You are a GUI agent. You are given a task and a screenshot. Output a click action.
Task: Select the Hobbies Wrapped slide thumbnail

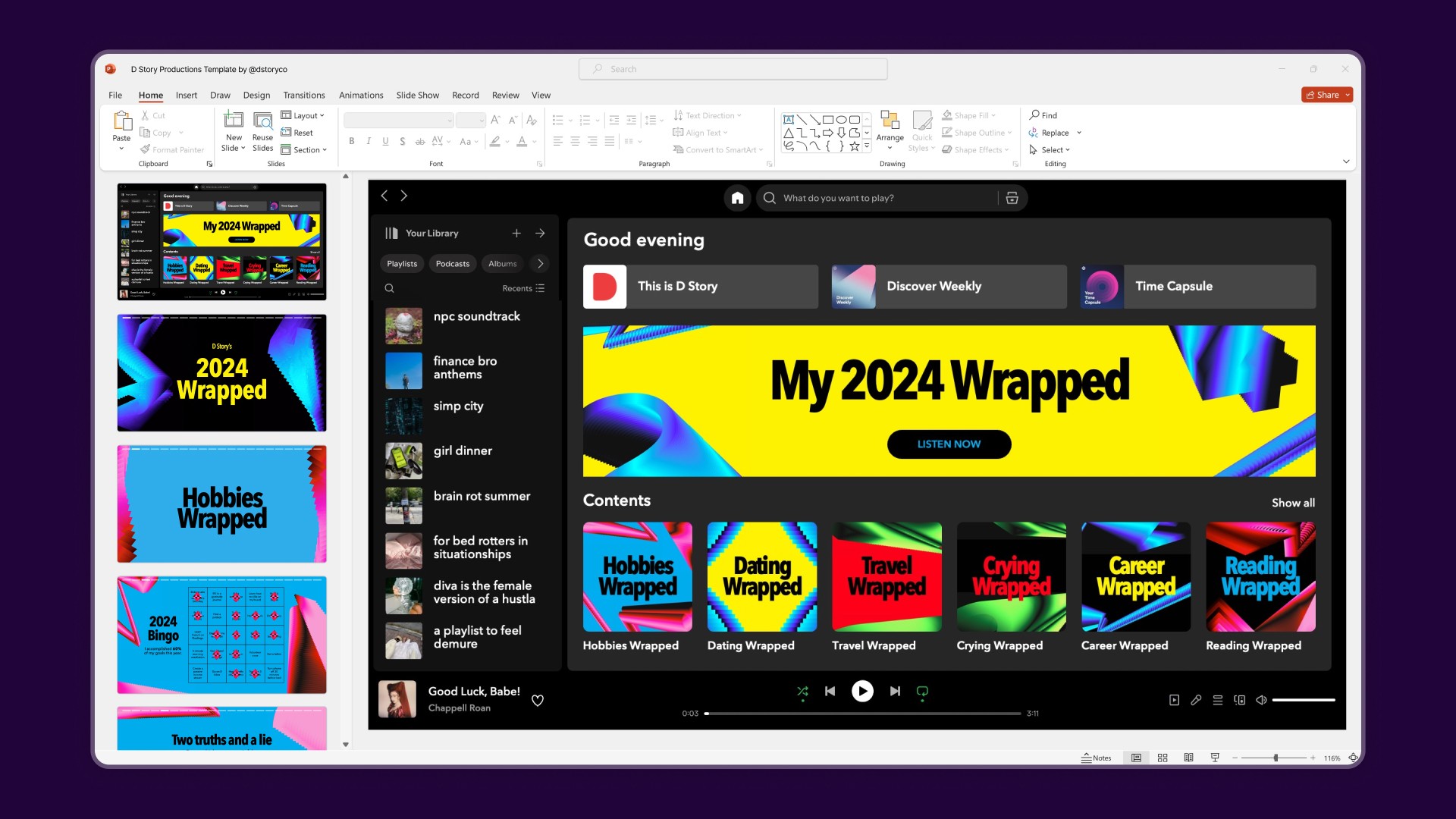[221, 504]
